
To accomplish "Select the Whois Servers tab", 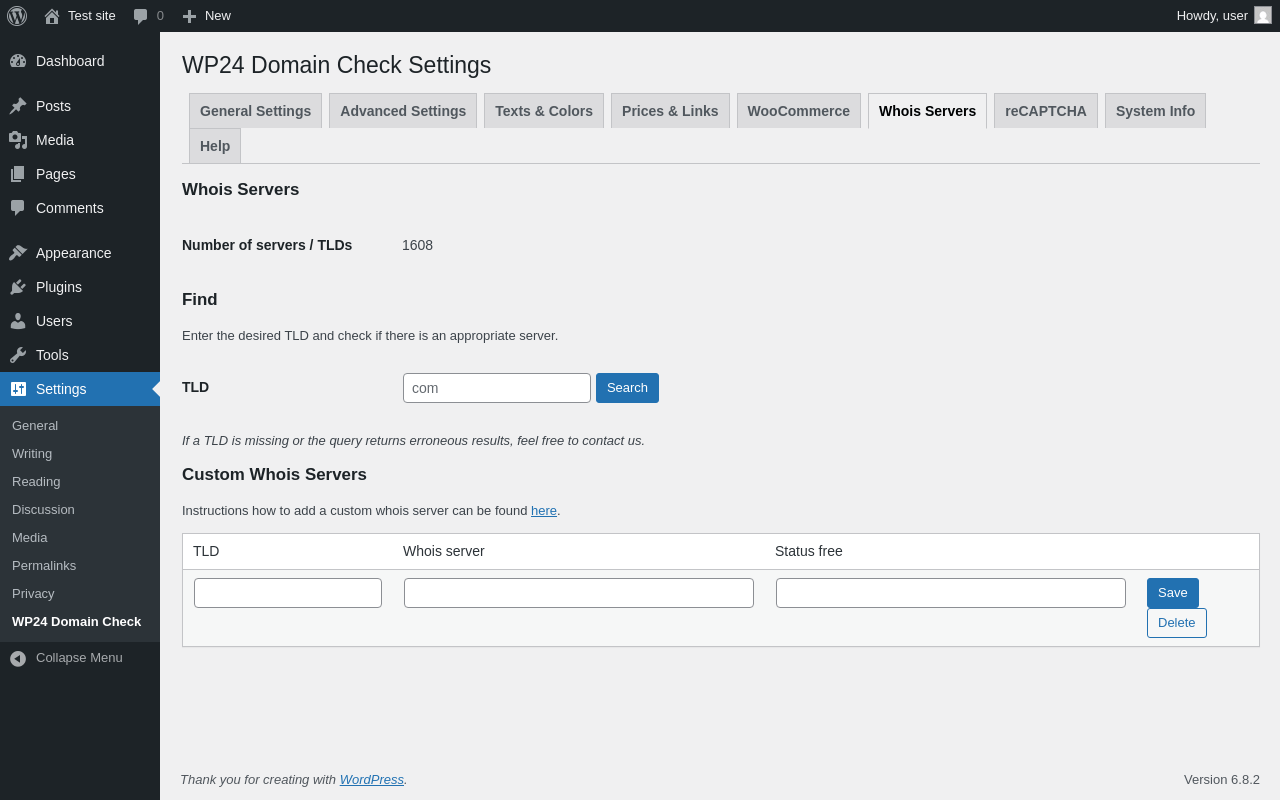I will (x=927, y=111).
